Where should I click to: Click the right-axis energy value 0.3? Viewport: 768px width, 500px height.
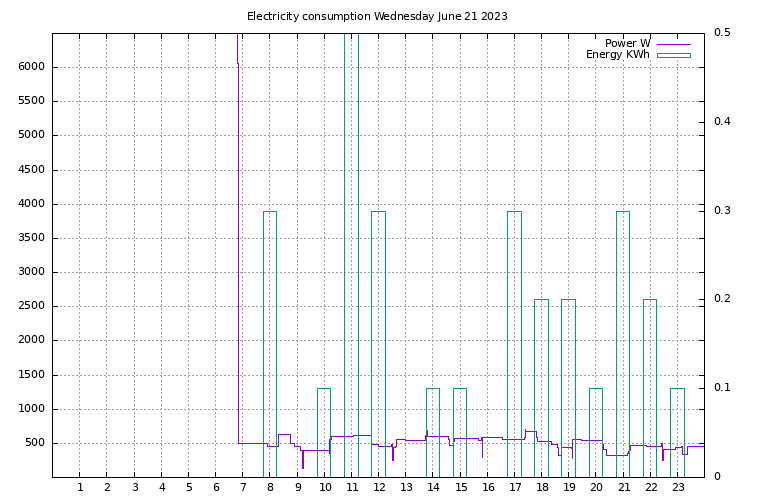(x=722, y=210)
